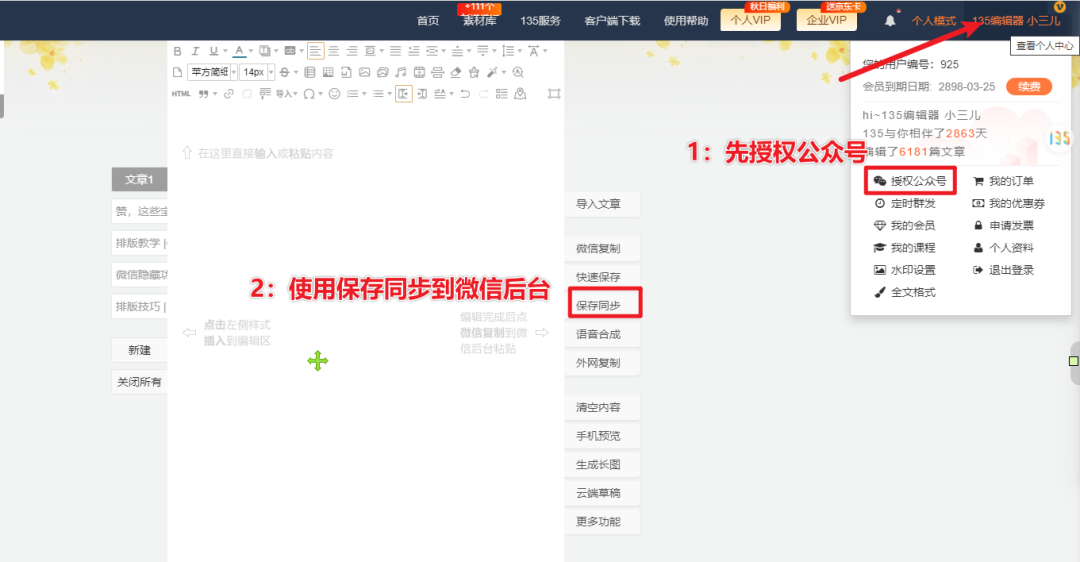Image resolution: width=1080 pixels, height=562 pixels.
Task: Click the 企业VIP button
Action: click(x=827, y=20)
